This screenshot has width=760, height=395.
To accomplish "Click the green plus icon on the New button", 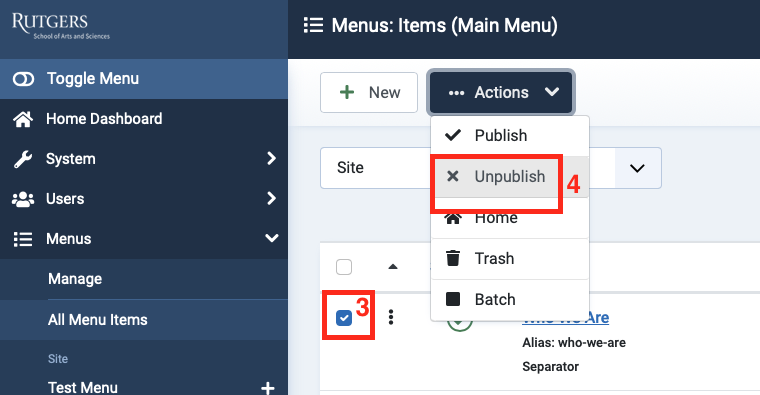I will point(347,92).
